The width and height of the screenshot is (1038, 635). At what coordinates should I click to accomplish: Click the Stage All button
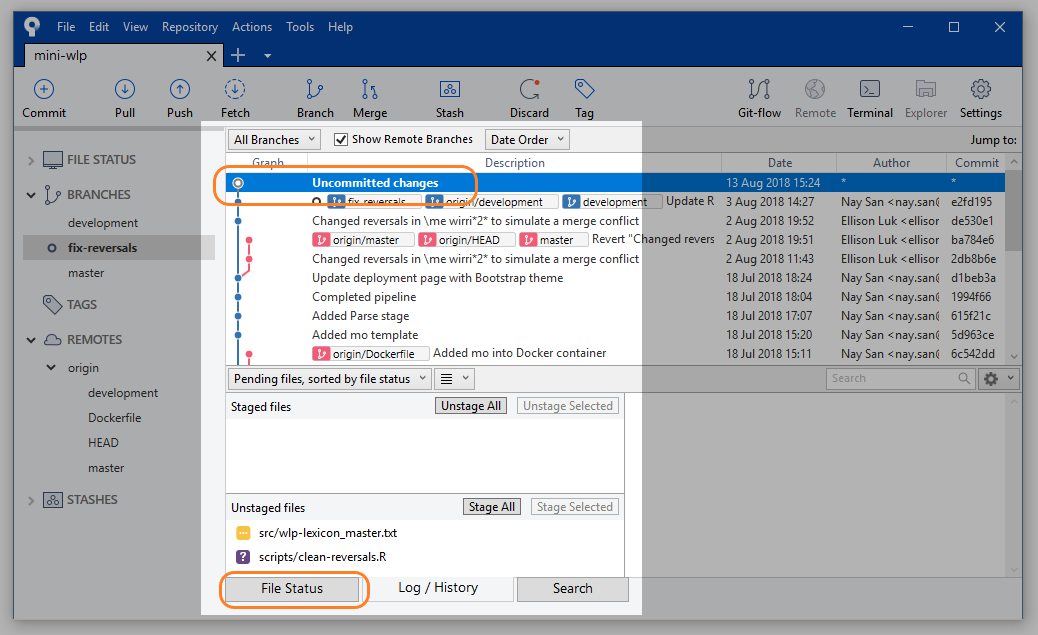pos(491,506)
